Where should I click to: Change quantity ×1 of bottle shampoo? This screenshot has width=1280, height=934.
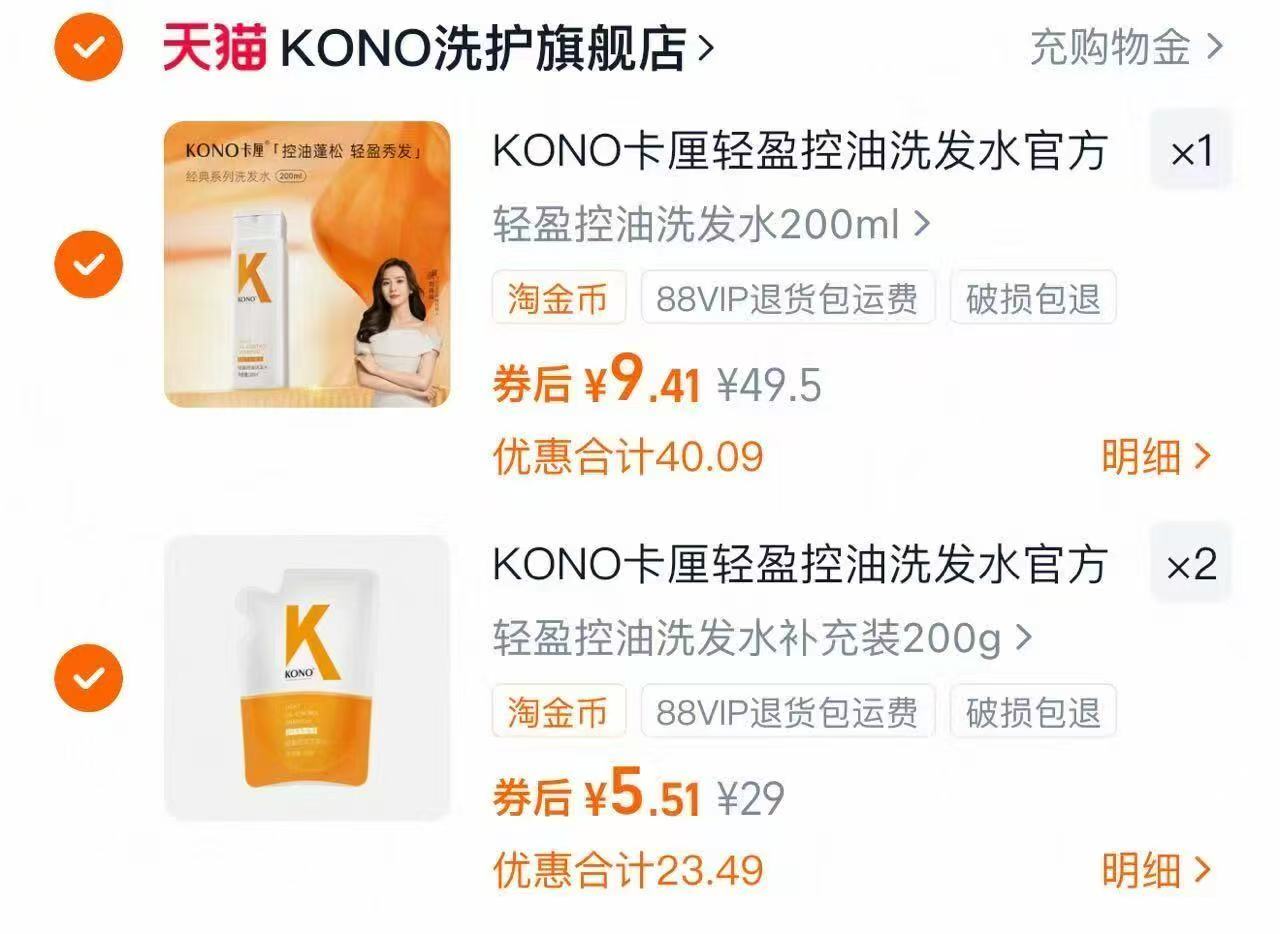[x=1191, y=150]
